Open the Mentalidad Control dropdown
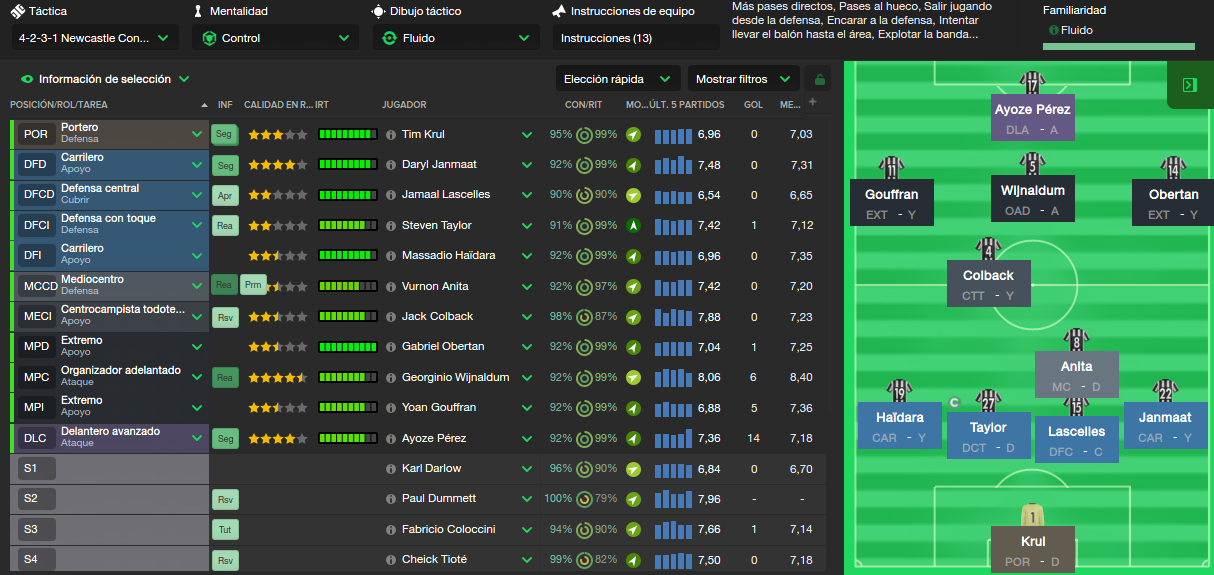The height and width of the screenshot is (575, 1214). 276,38
